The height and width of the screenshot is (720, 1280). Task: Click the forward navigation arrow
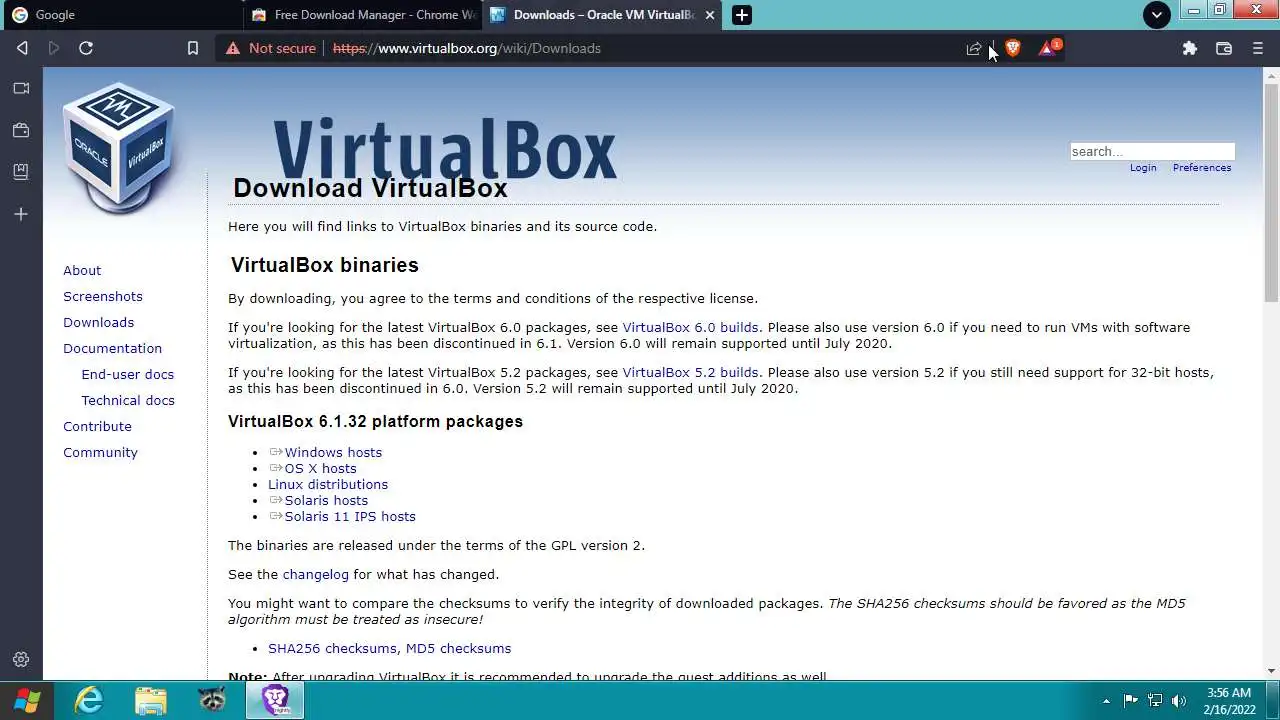54,48
